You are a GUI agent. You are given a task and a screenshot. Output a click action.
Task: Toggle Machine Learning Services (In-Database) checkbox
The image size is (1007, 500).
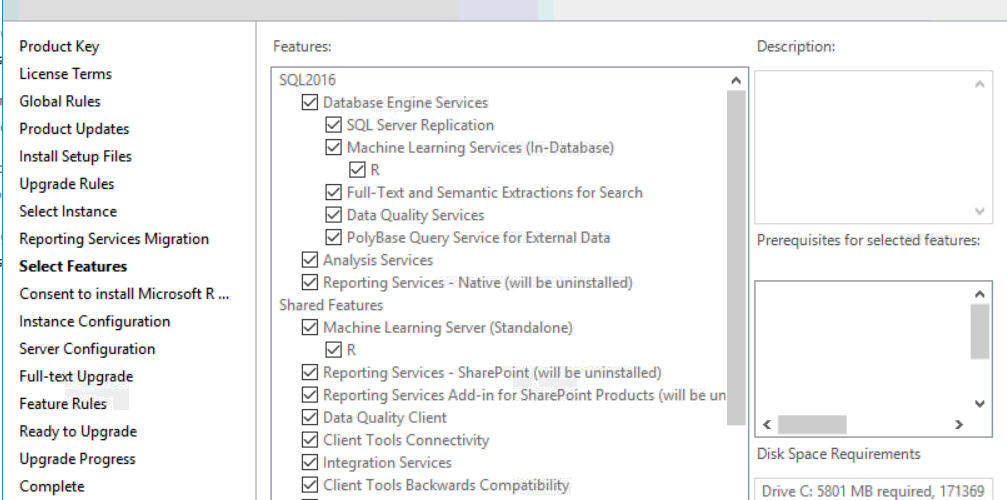coord(334,148)
